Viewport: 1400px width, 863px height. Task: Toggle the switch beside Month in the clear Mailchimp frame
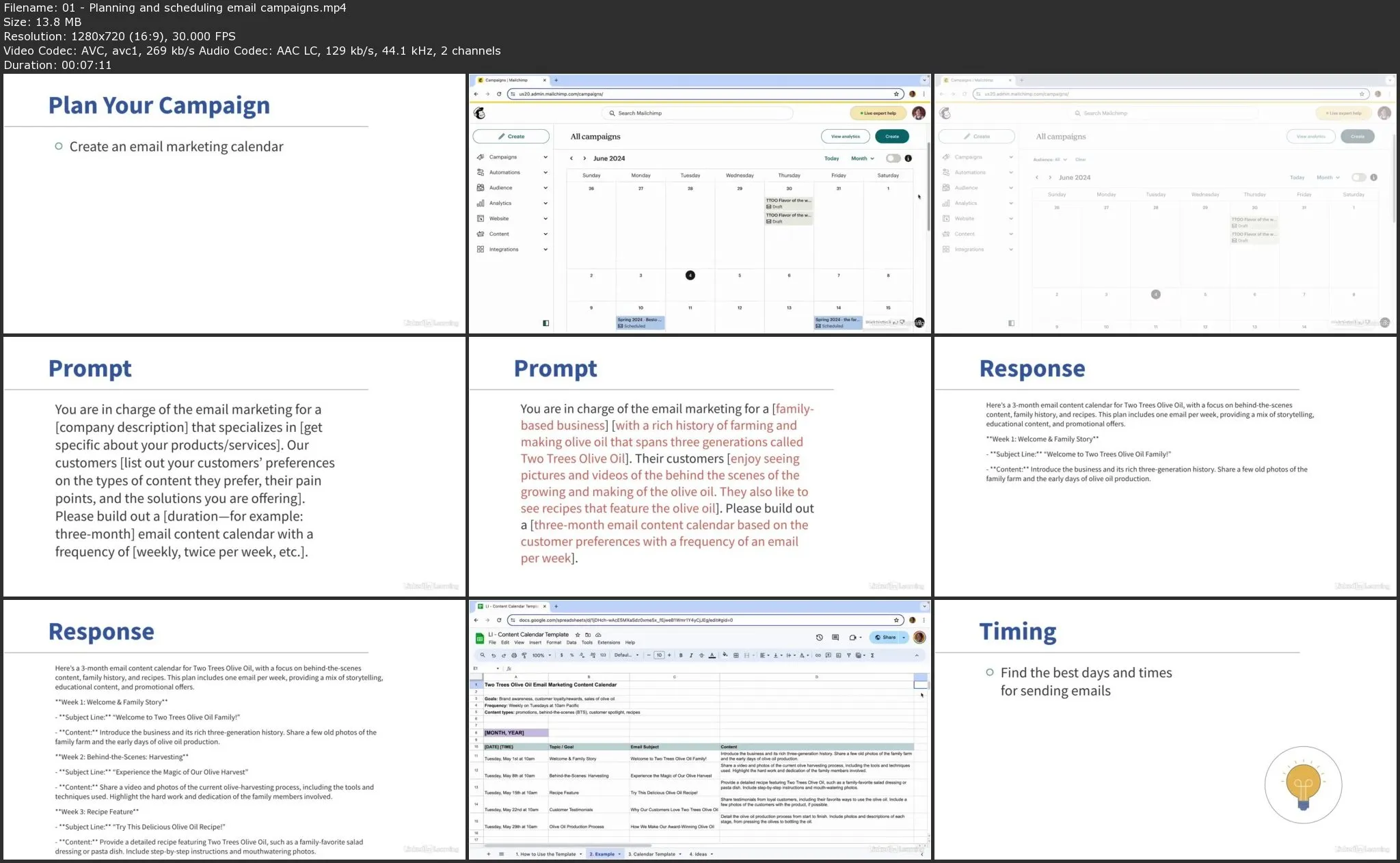click(893, 158)
